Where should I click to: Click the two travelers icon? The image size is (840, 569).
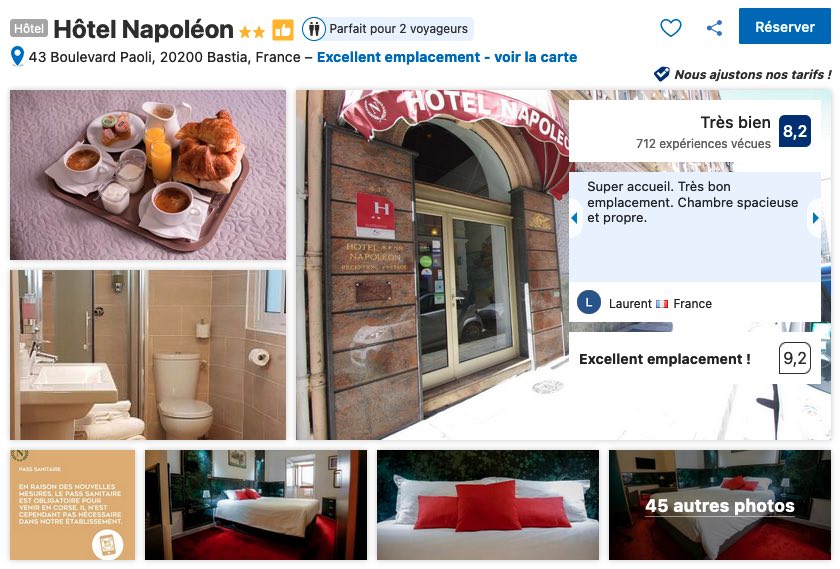coord(314,29)
